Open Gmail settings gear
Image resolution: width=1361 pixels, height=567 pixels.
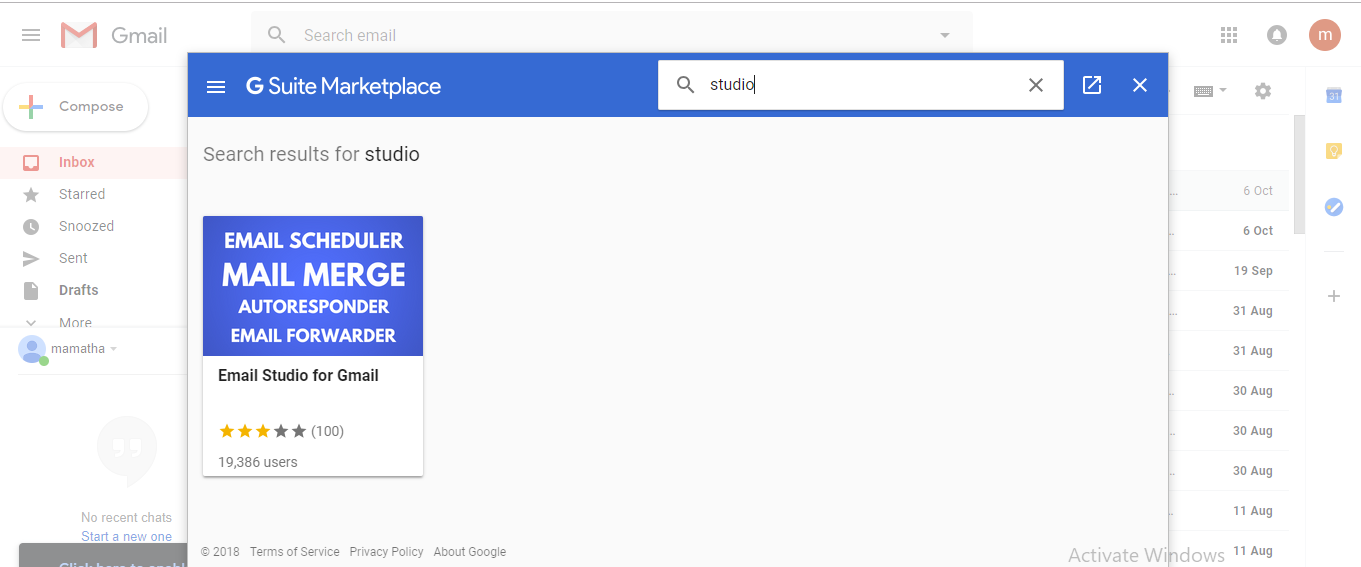click(x=1263, y=91)
